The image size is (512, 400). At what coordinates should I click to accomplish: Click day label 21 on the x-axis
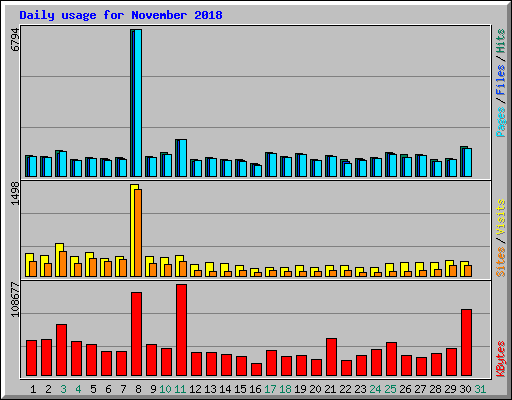(330, 389)
